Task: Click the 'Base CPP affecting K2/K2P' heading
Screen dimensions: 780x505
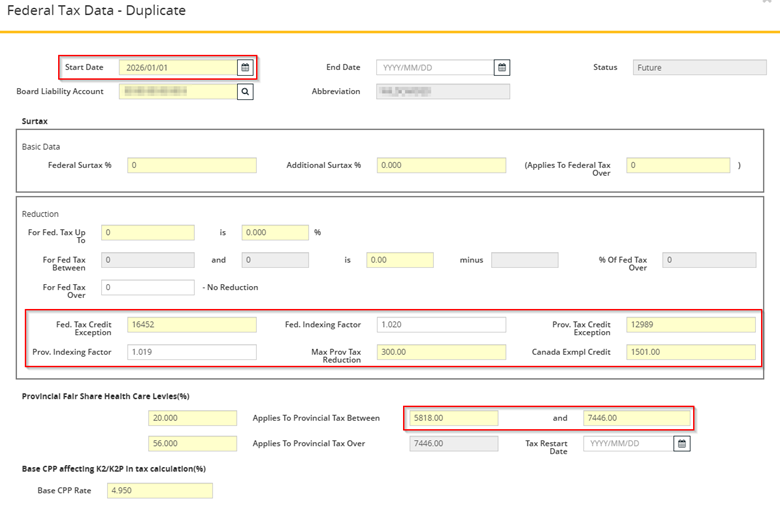Action: tap(113, 469)
